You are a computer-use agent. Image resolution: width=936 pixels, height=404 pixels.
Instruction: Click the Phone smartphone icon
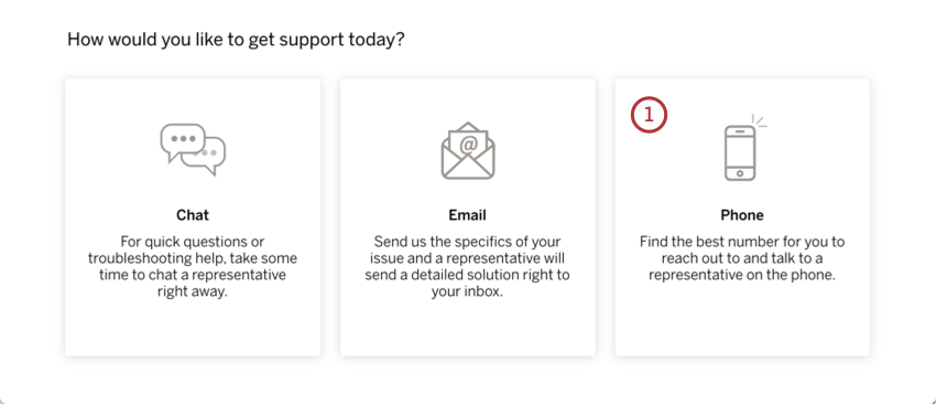click(x=740, y=153)
